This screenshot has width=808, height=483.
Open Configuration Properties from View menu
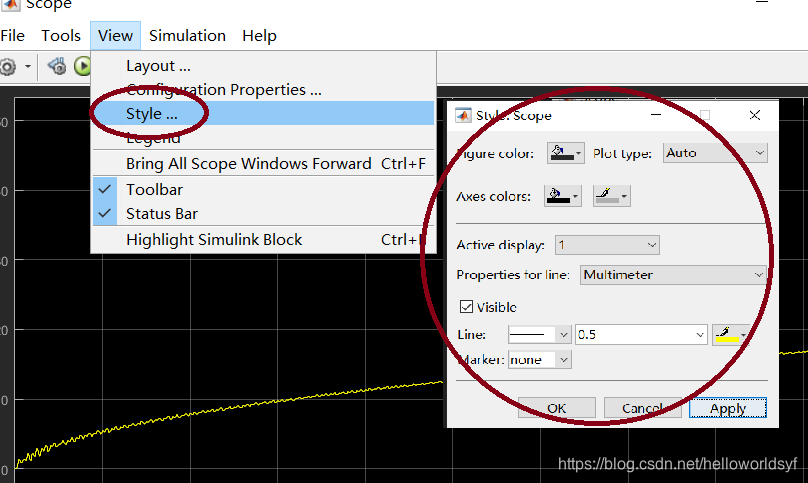pyautogui.click(x=263, y=90)
